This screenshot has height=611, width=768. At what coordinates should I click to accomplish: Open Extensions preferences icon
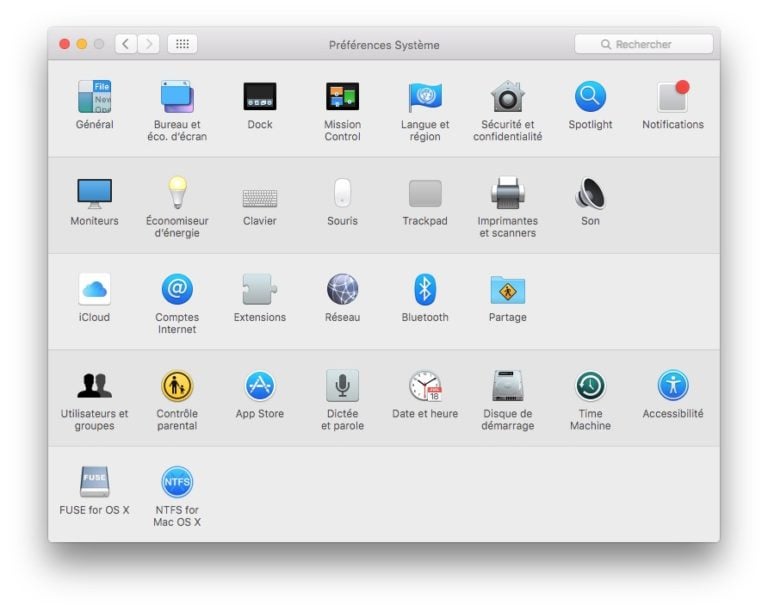tap(260, 289)
